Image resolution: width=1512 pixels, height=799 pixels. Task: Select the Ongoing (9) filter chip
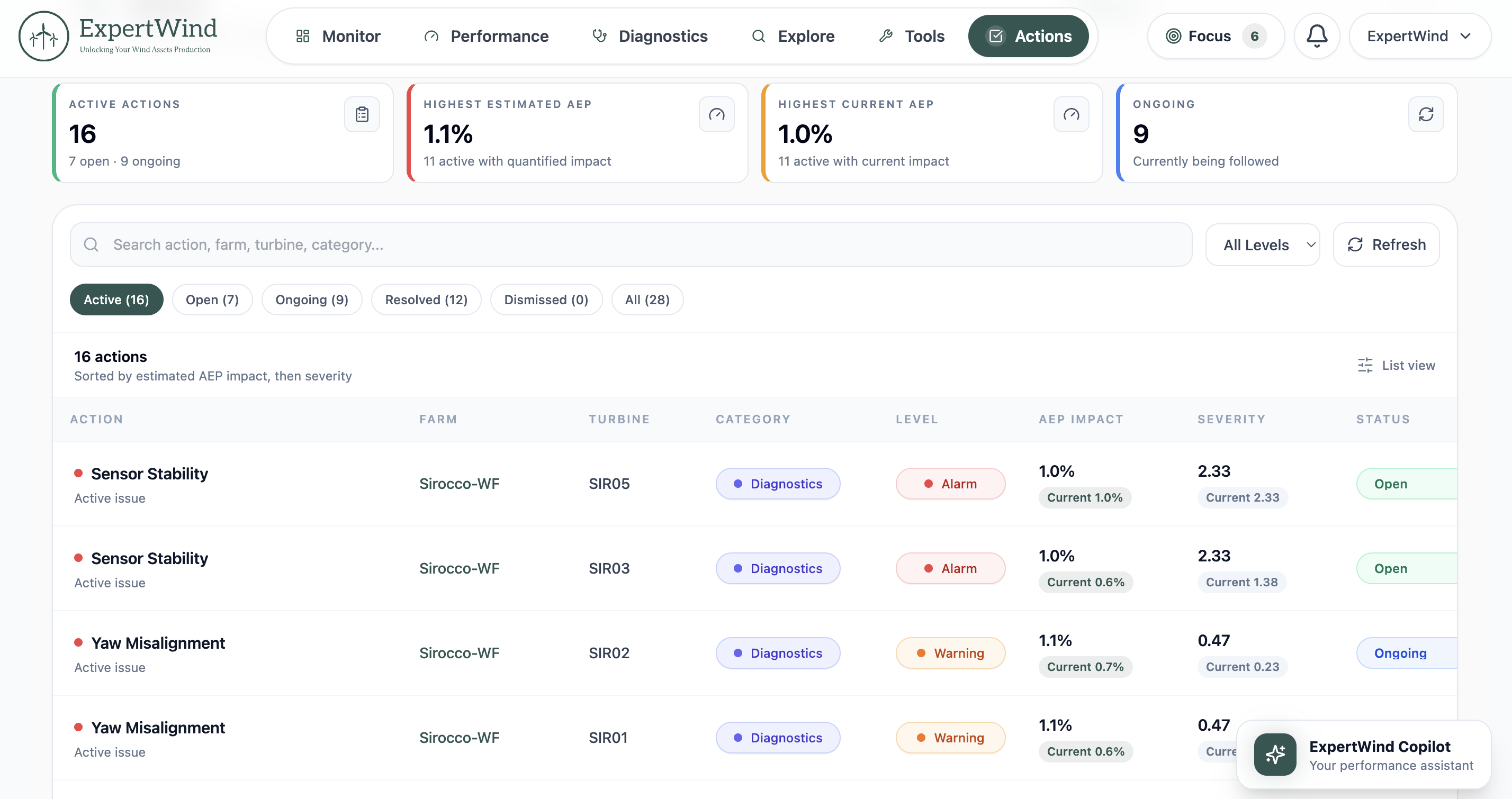(x=312, y=300)
